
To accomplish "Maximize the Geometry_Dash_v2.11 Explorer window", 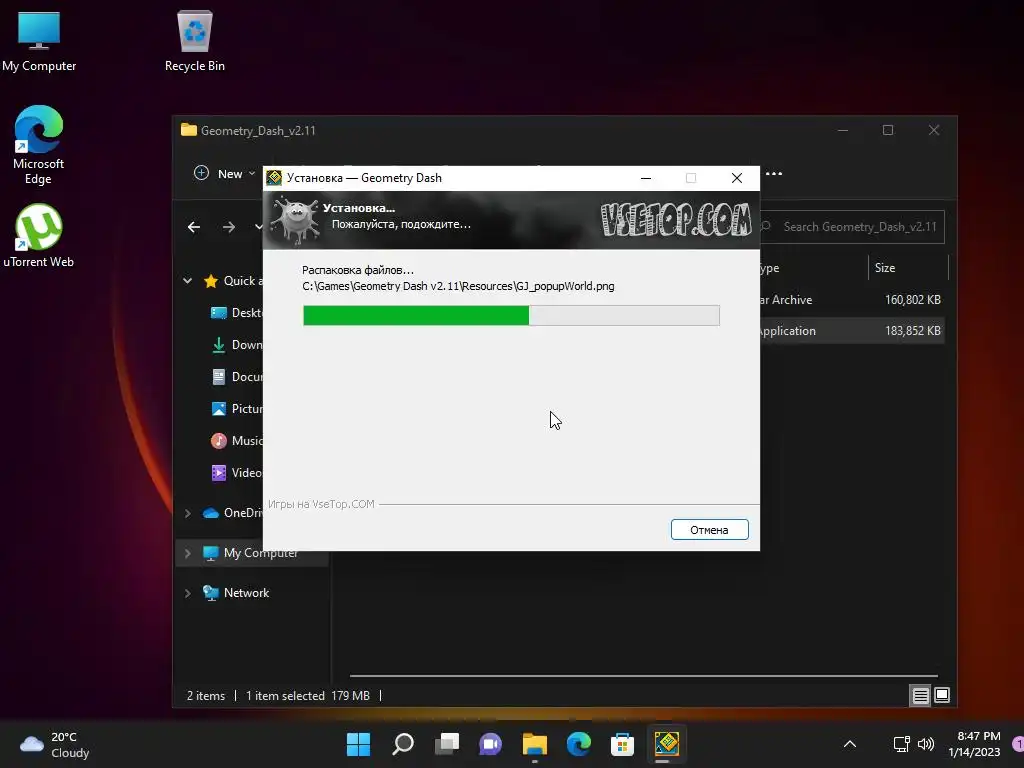I will tap(888, 130).
